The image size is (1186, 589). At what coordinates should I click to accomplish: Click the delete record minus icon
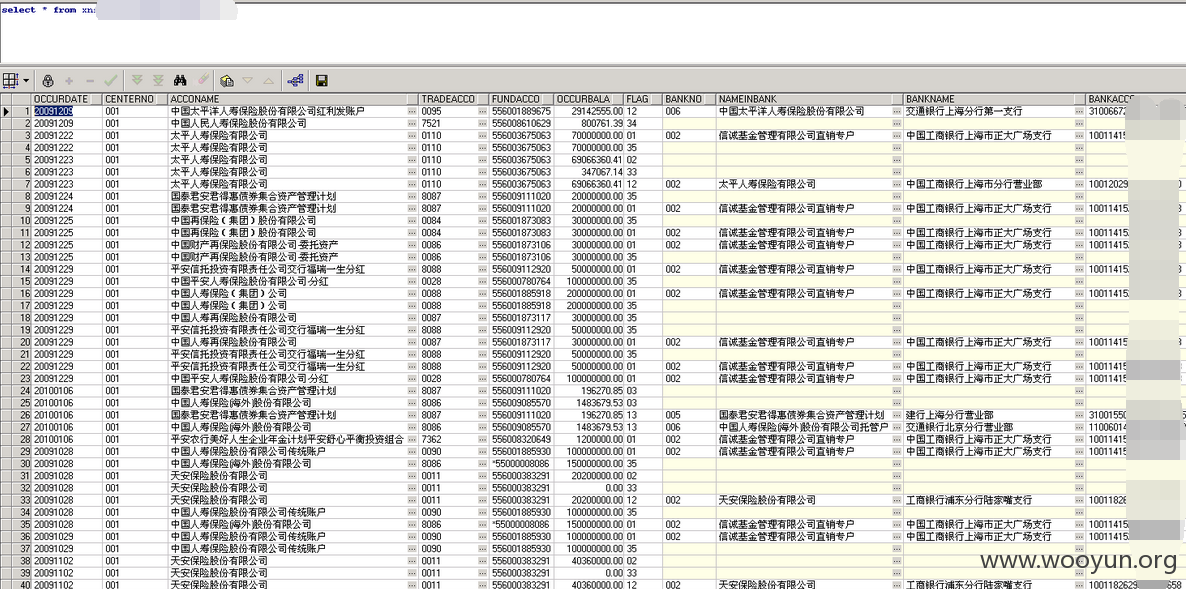point(90,80)
